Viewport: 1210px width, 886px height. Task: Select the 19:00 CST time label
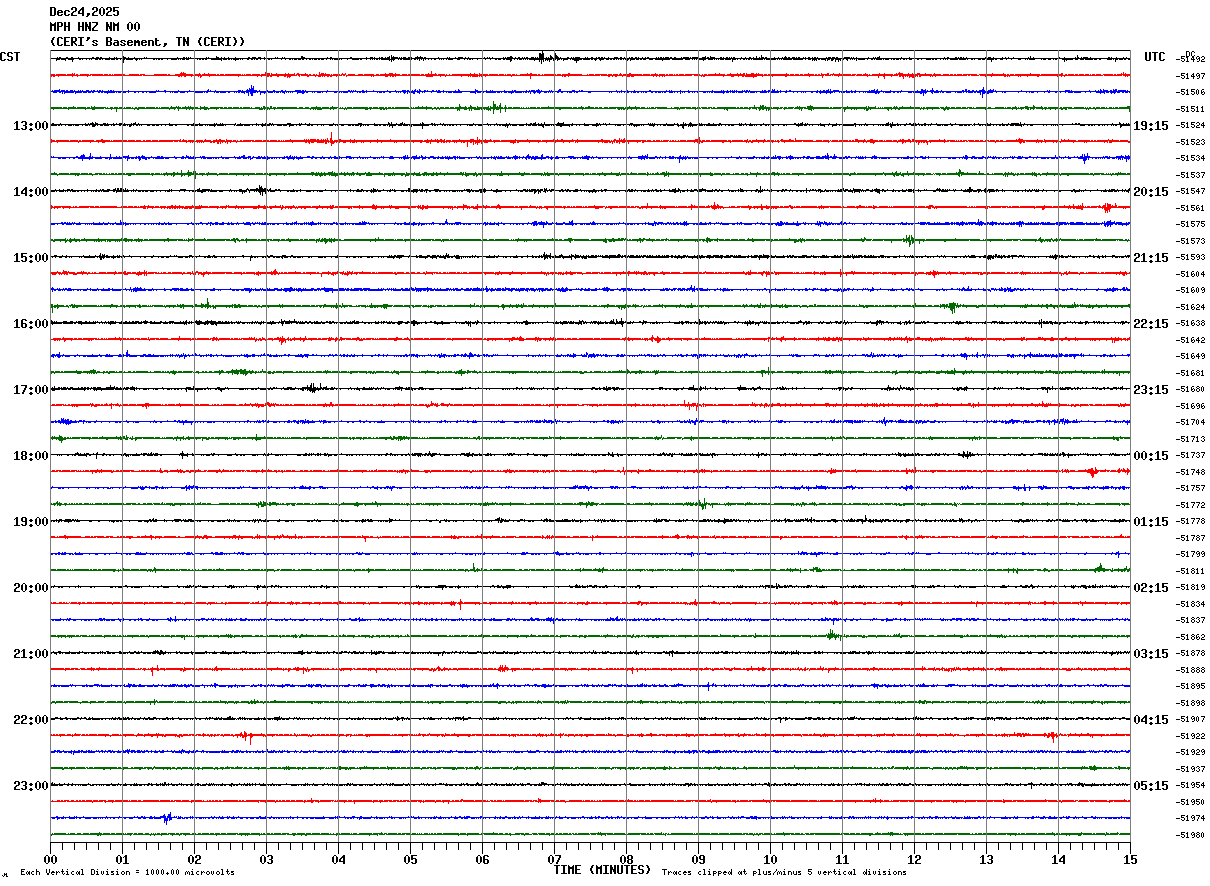[x=31, y=522]
